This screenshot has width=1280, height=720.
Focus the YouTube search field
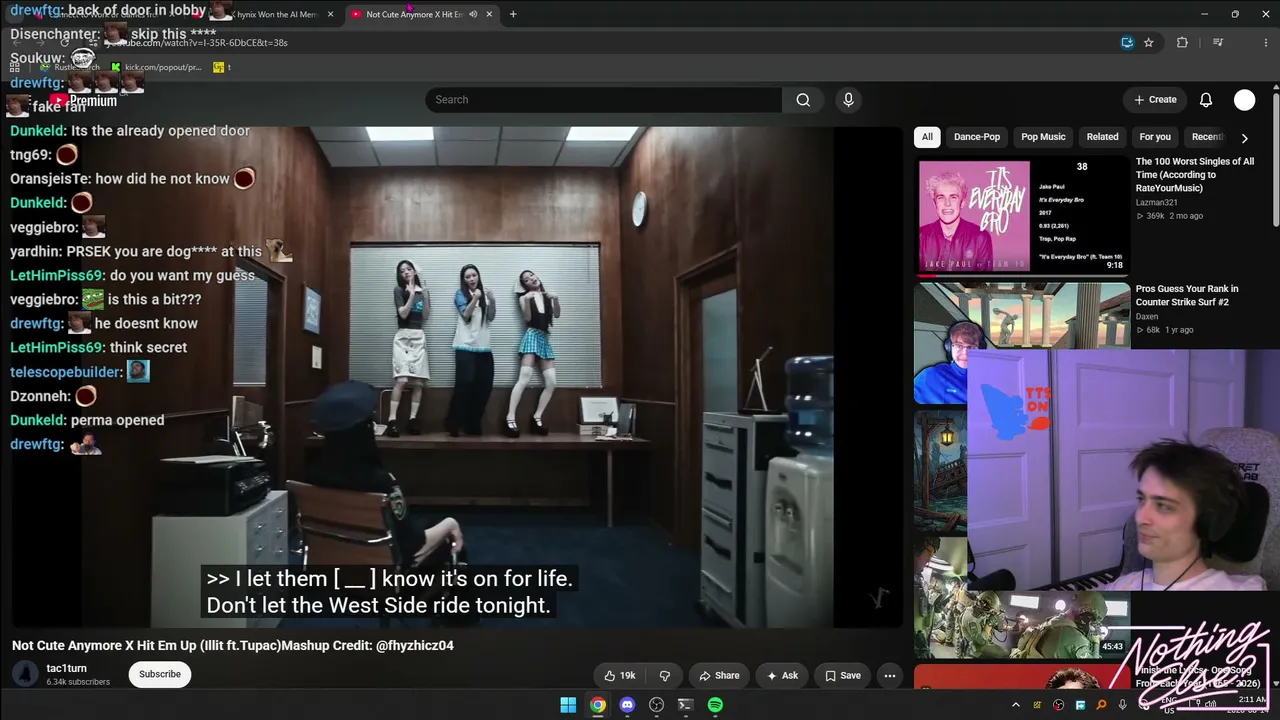604,100
